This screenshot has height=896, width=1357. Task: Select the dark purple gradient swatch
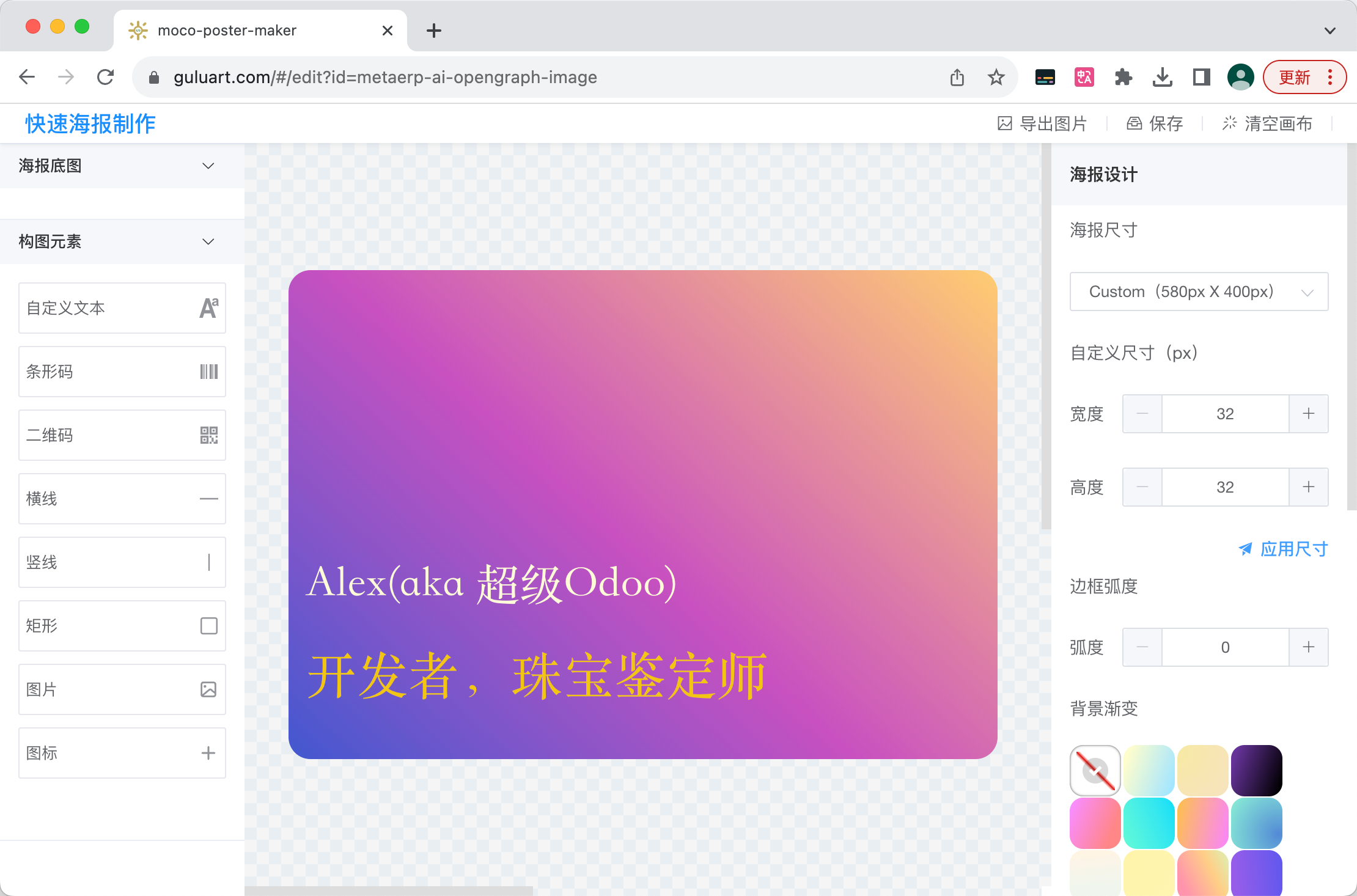tap(1256, 770)
